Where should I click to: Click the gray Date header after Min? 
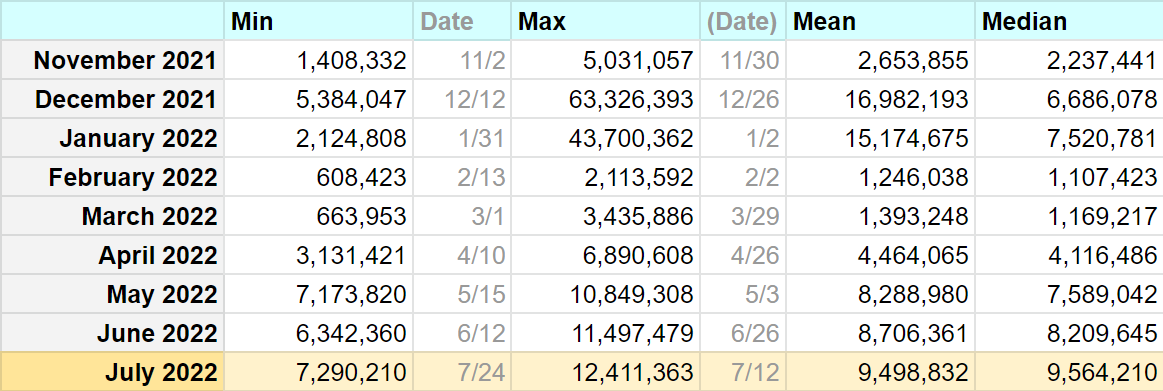[462, 21]
